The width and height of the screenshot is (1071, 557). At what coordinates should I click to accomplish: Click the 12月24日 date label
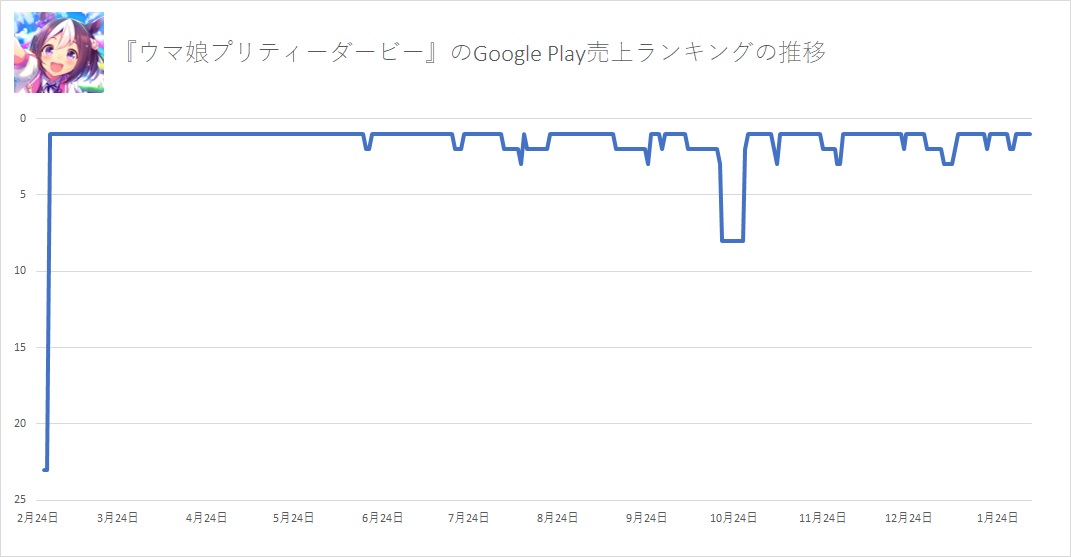pos(907,517)
